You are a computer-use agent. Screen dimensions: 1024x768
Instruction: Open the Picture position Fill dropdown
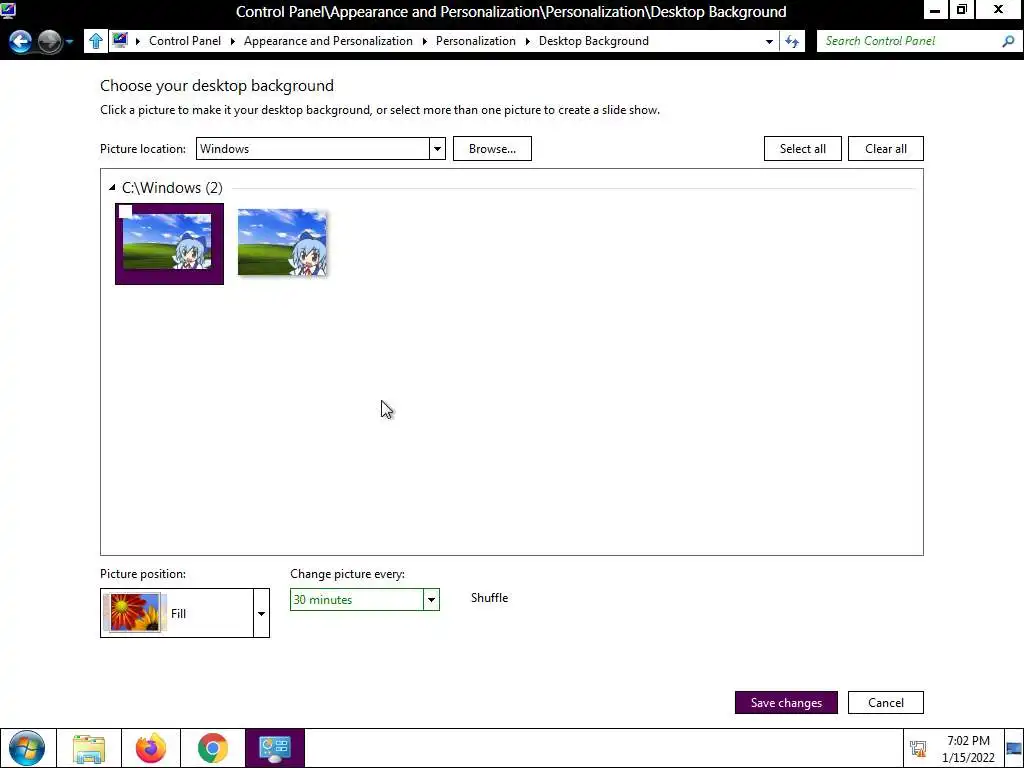[x=185, y=613]
